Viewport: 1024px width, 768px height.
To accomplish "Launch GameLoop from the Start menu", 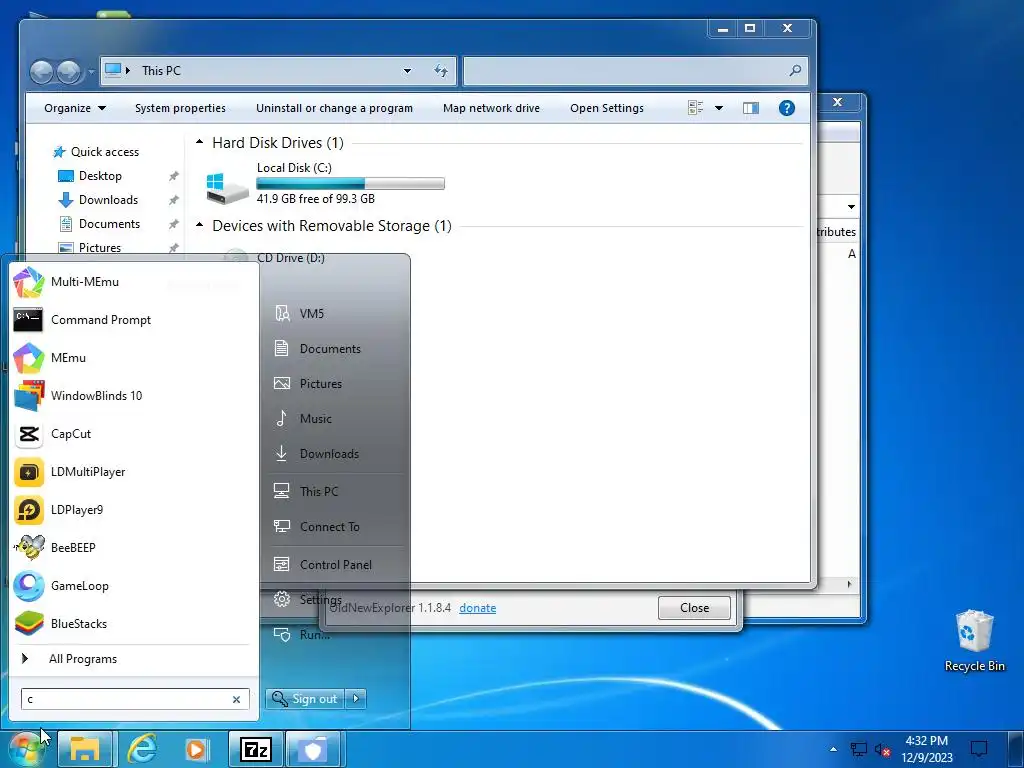I will tap(61, 586).
